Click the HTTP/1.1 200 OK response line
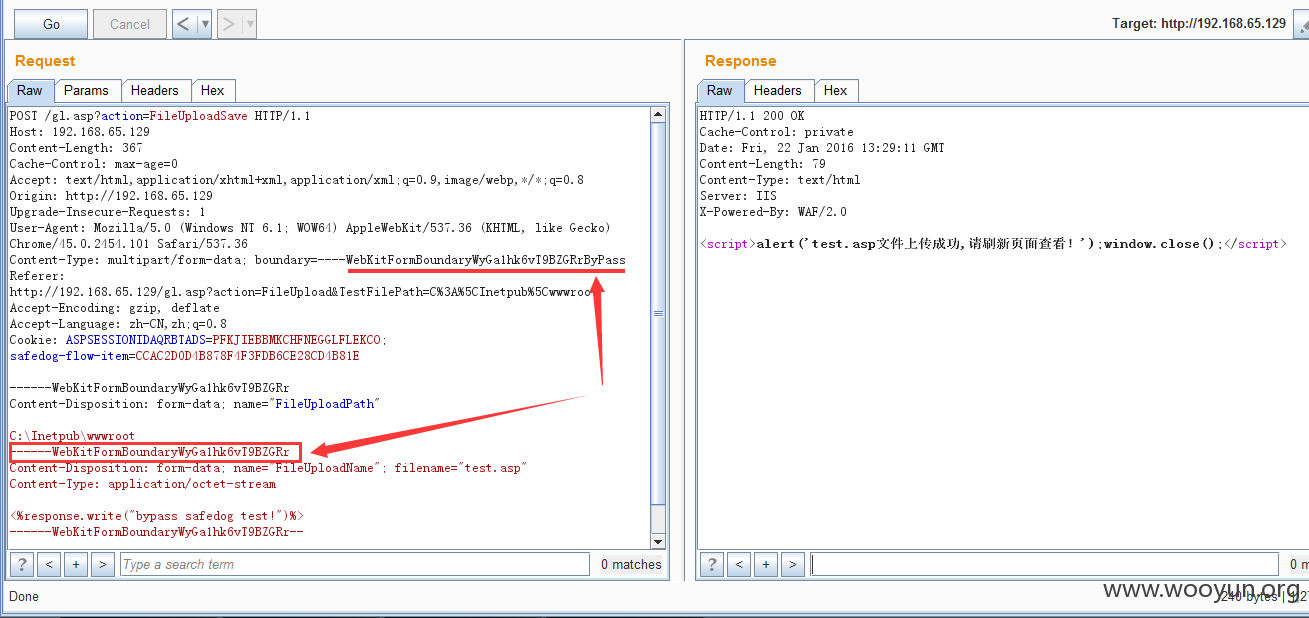 (x=752, y=116)
